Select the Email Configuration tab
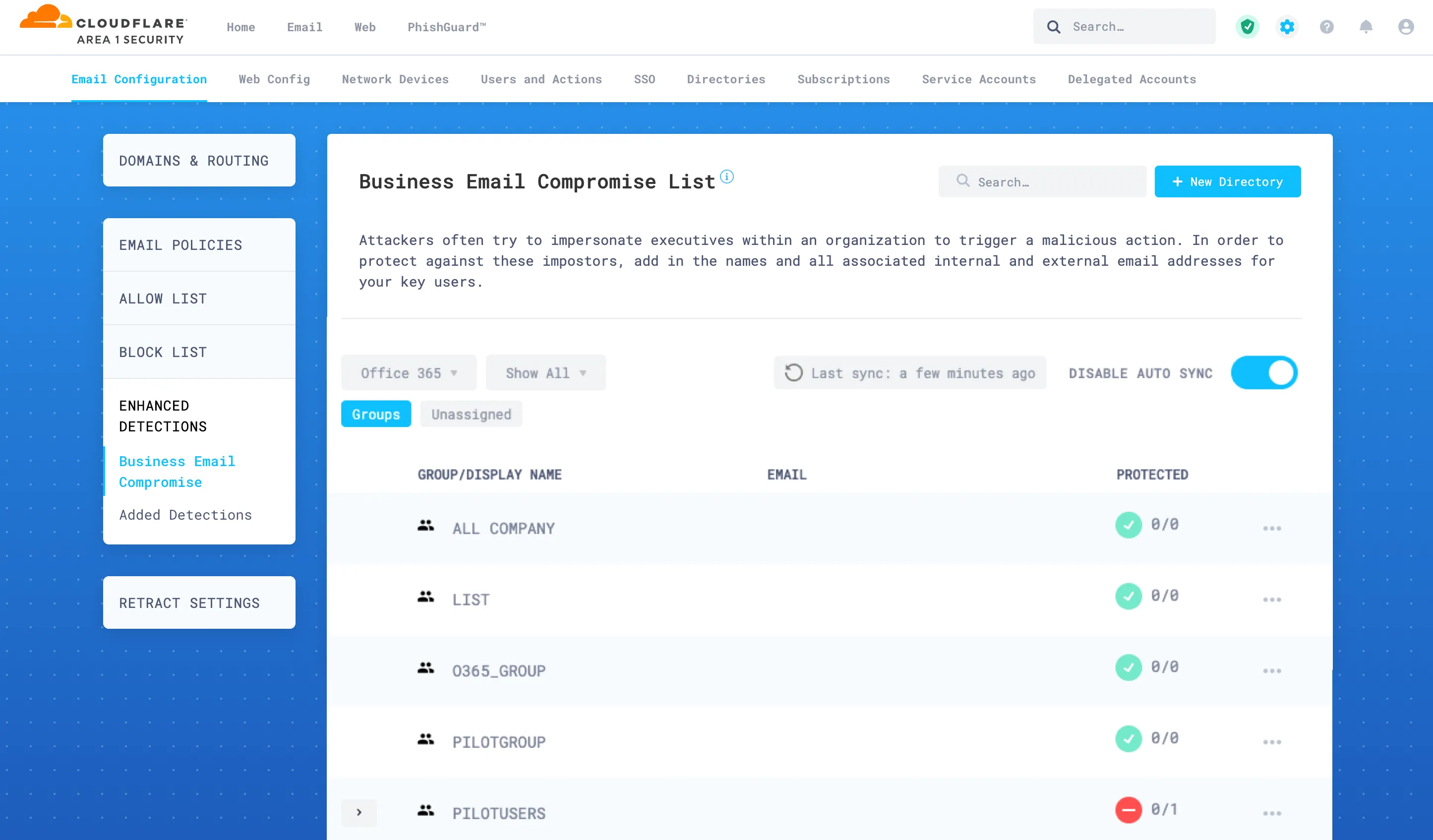Image resolution: width=1433 pixels, height=840 pixels. 139,79
